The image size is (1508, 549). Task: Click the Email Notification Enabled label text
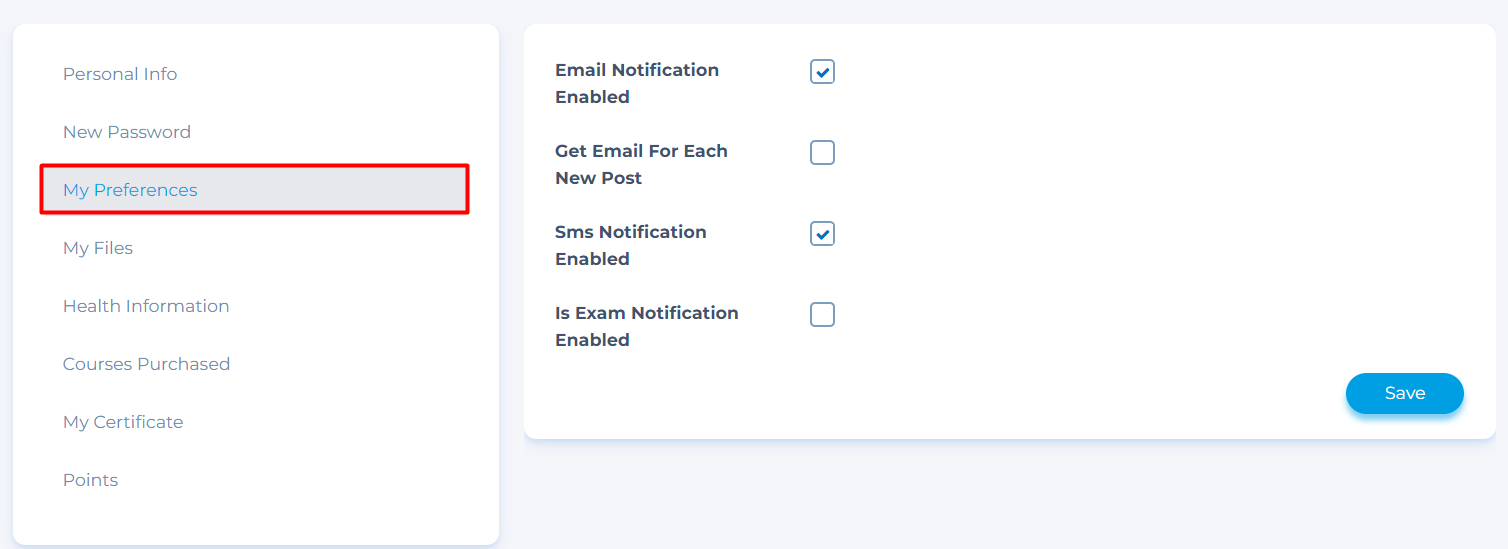(636, 83)
